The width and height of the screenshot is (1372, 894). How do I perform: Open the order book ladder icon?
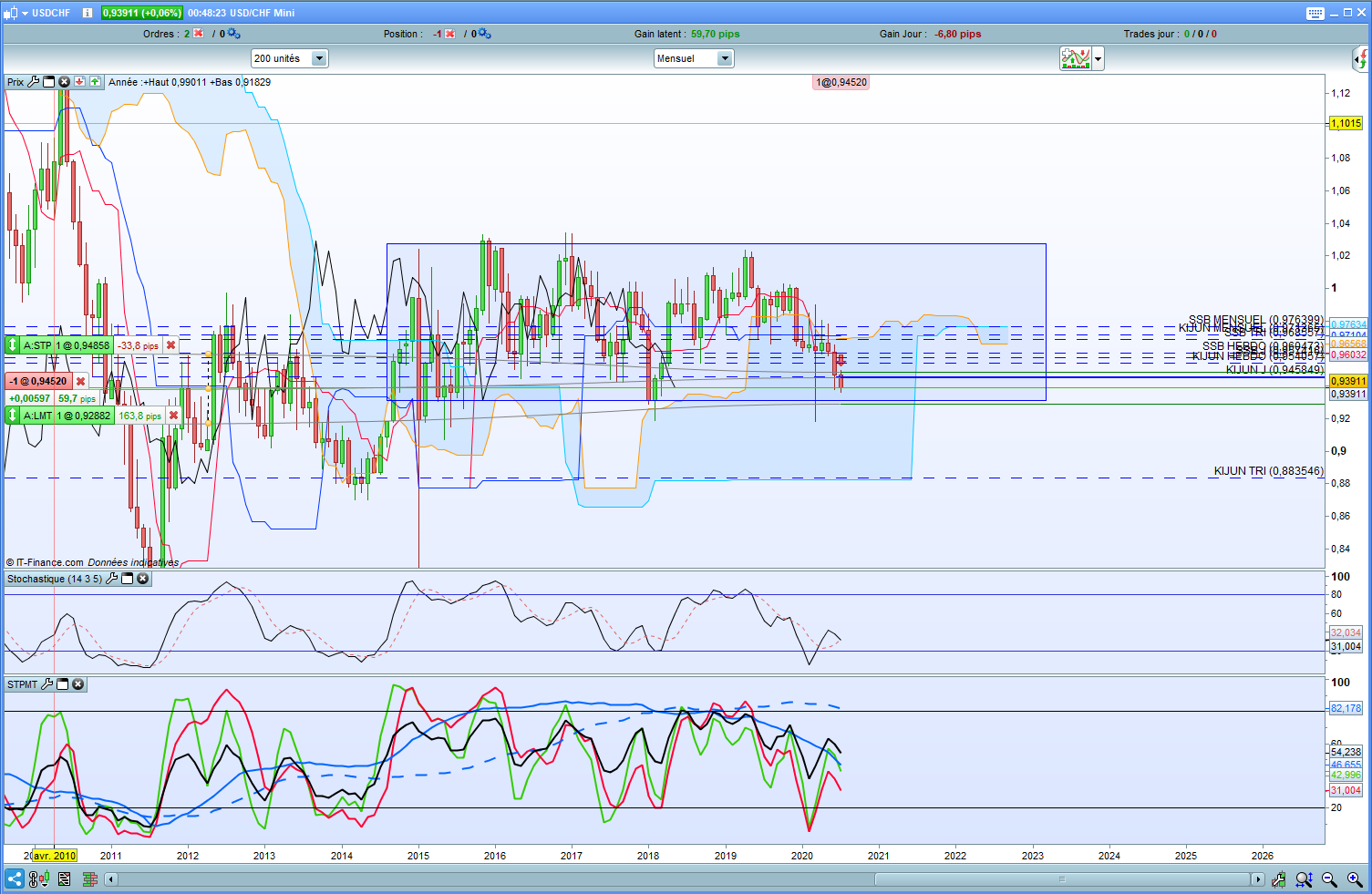(89, 879)
